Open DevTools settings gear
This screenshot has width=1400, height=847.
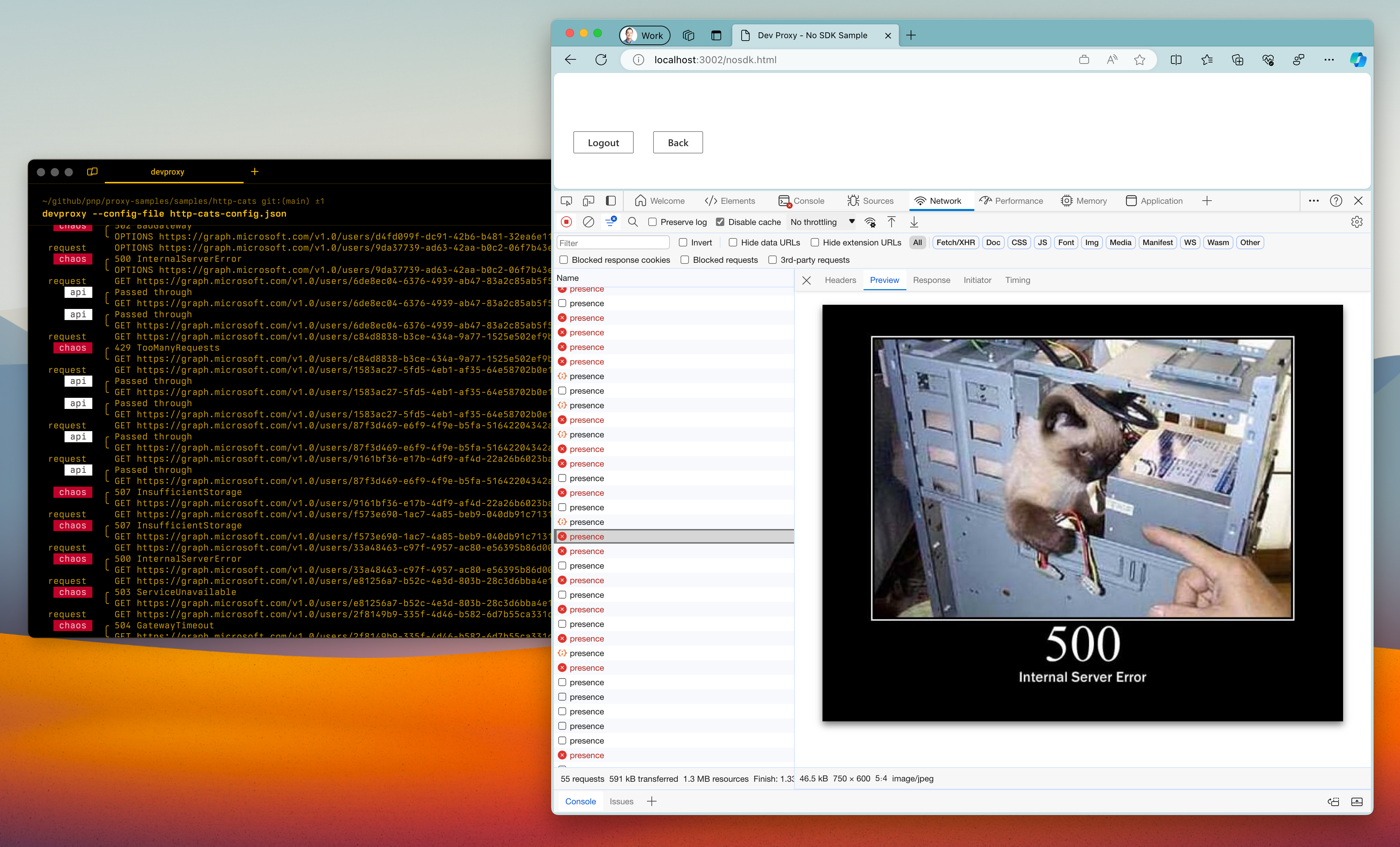coord(1357,222)
